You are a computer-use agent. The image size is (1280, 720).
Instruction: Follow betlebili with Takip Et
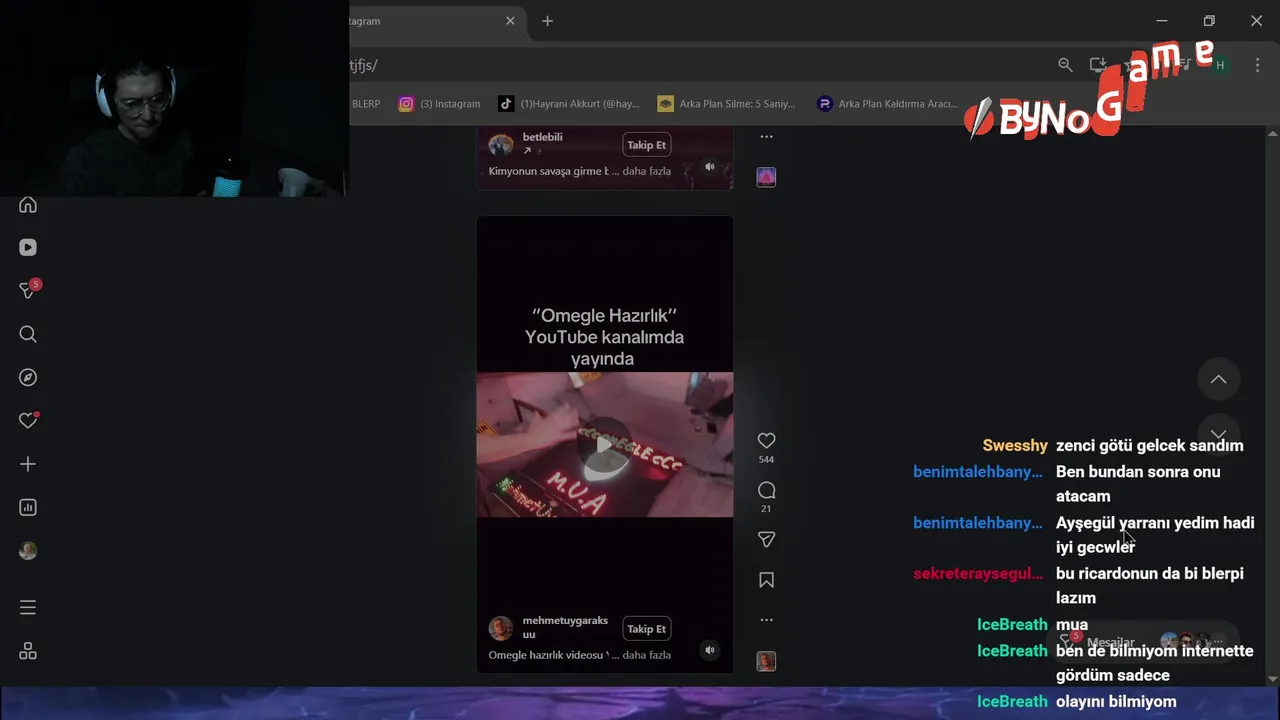646,145
